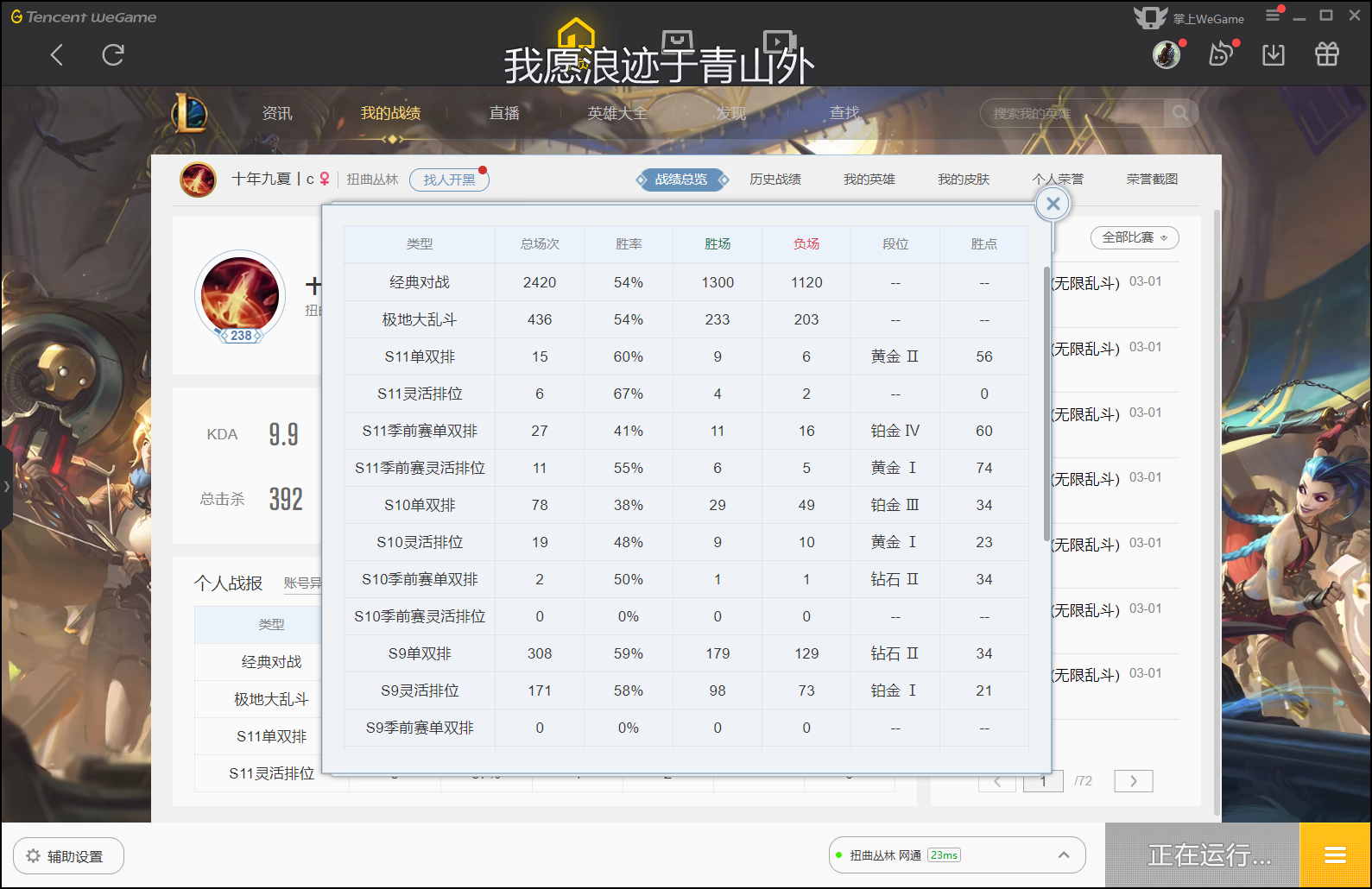Click the large profile icon with level 238
The image size is (1372, 889).
tap(240, 295)
